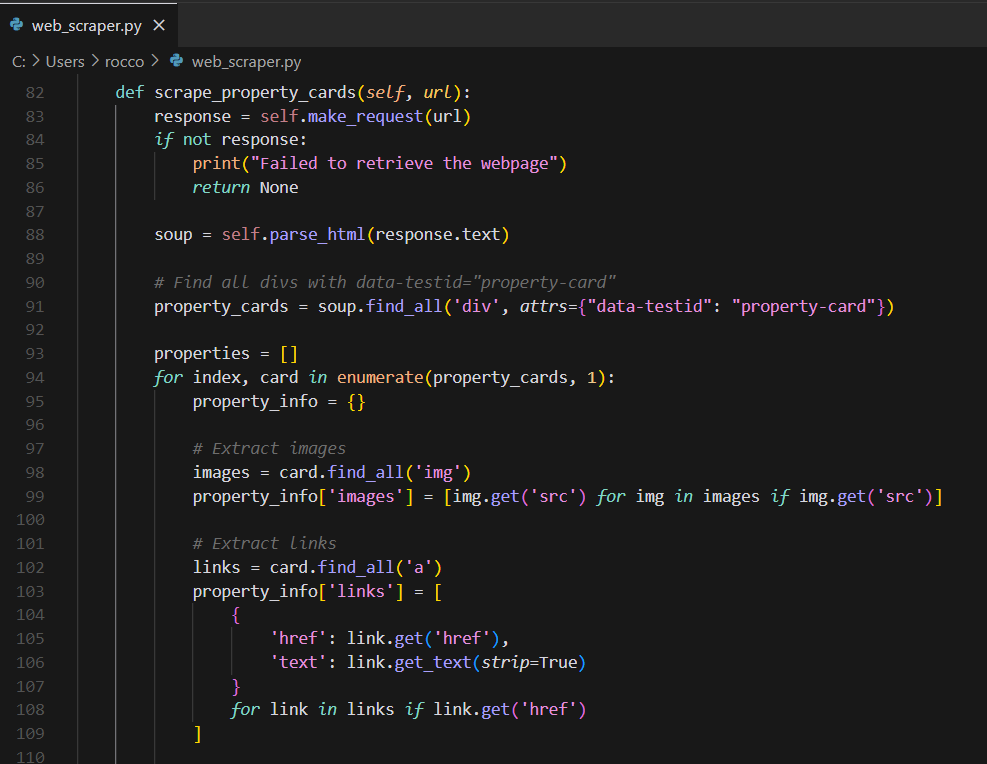Viewport: 987px width, 764px height.
Task: Open the web_scraper.py breadcrumb item
Action: tap(246, 62)
